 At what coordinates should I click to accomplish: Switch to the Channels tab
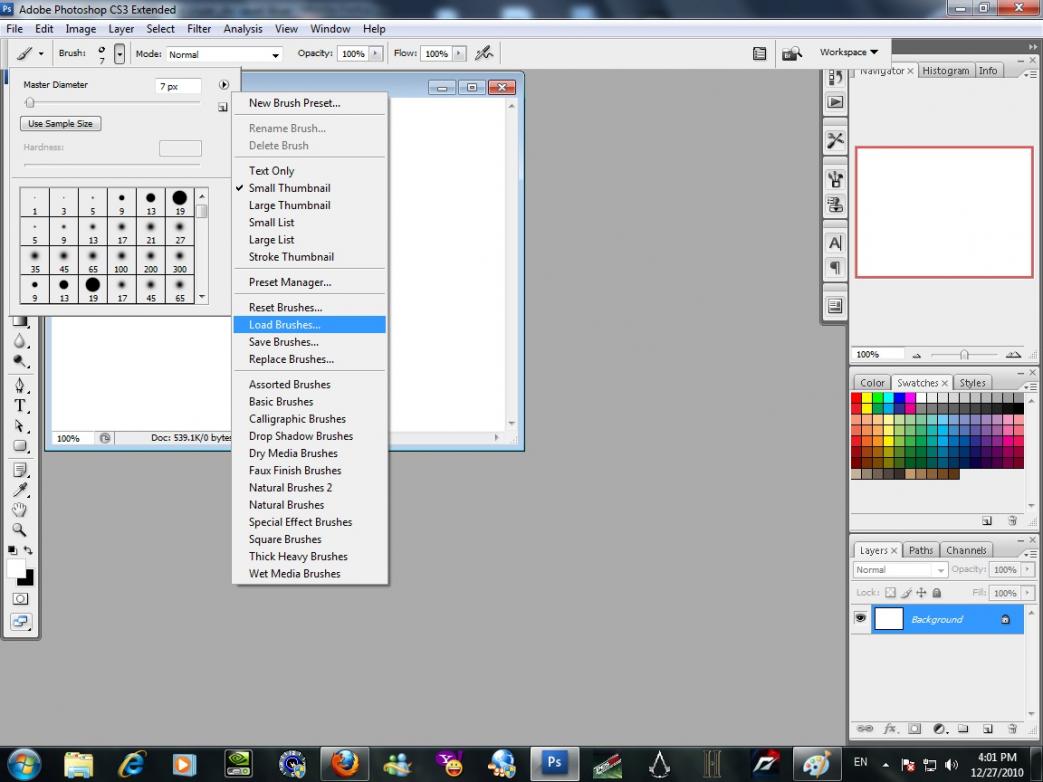click(x=966, y=550)
